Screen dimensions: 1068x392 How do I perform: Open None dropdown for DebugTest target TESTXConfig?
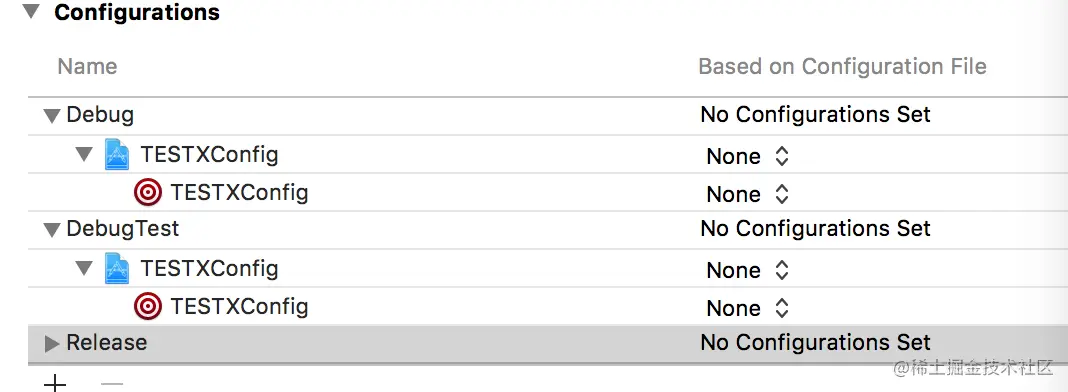747,308
